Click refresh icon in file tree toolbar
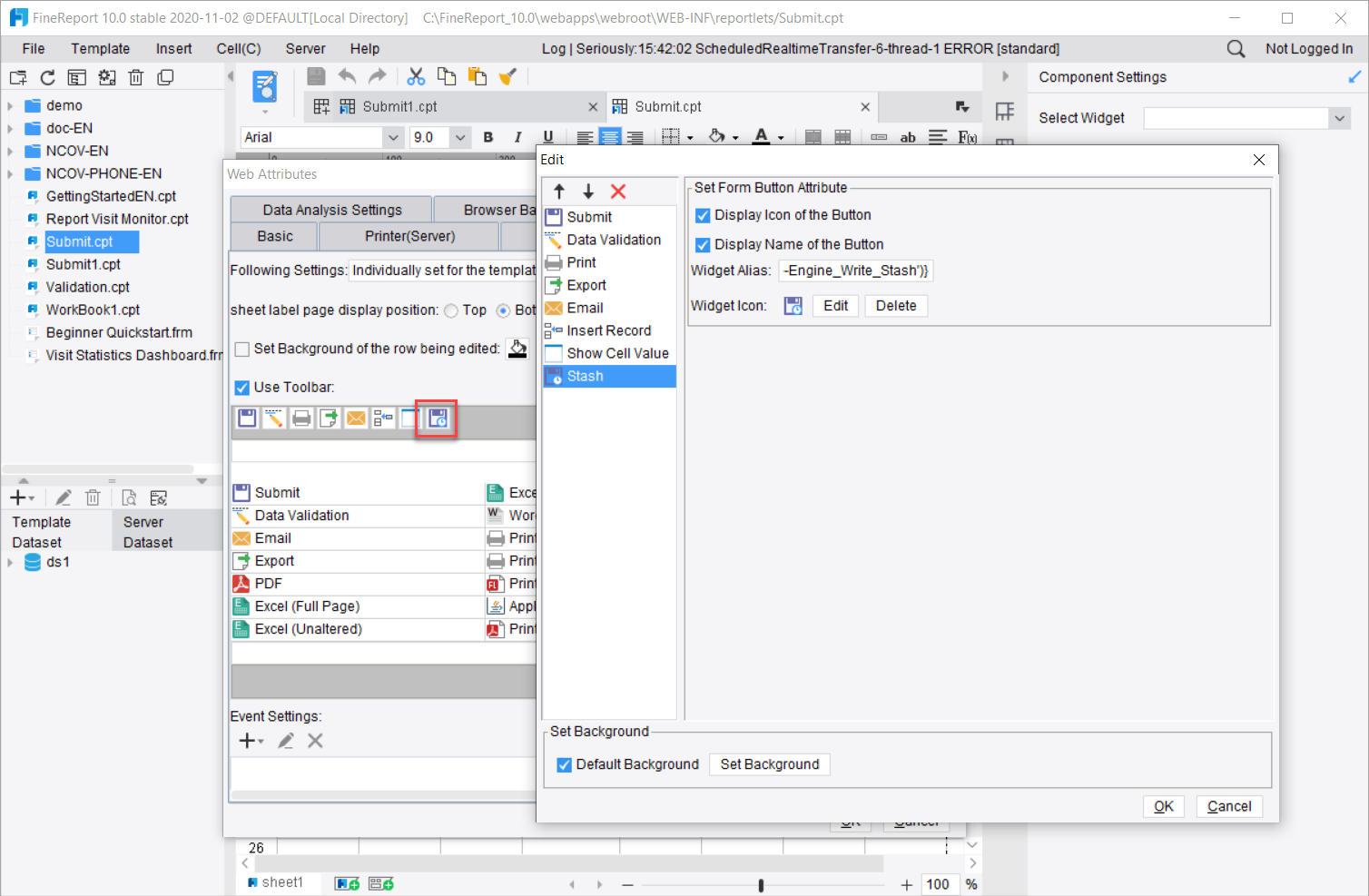The height and width of the screenshot is (896, 1369). (x=48, y=78)
